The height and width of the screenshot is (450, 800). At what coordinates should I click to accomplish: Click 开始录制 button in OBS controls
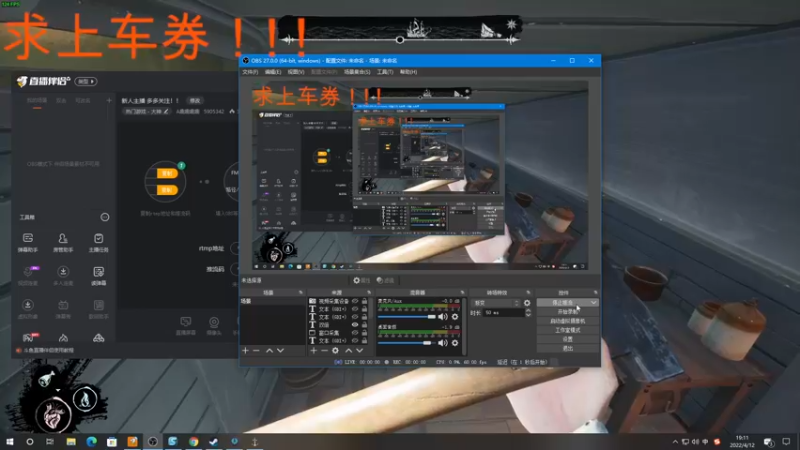pyautogui.click(x=567, y=312)
